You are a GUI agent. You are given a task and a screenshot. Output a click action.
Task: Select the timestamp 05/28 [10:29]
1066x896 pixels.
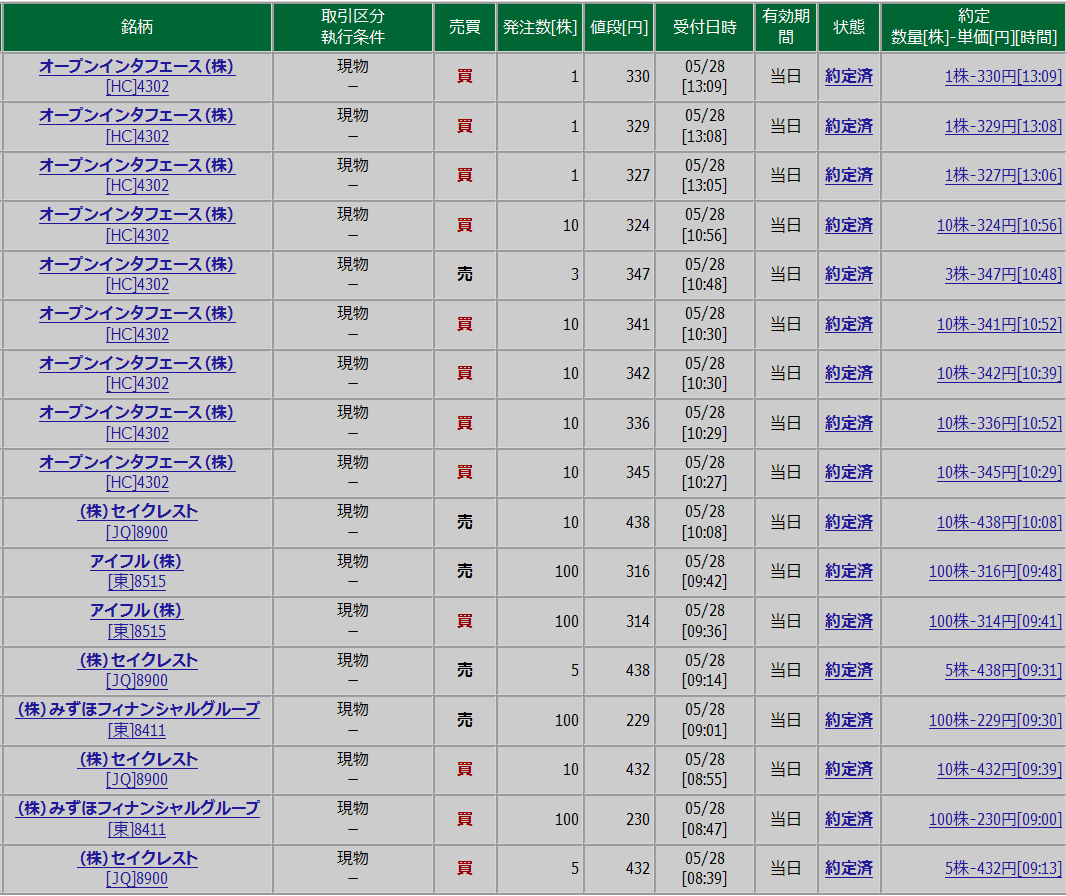point(705,423)
